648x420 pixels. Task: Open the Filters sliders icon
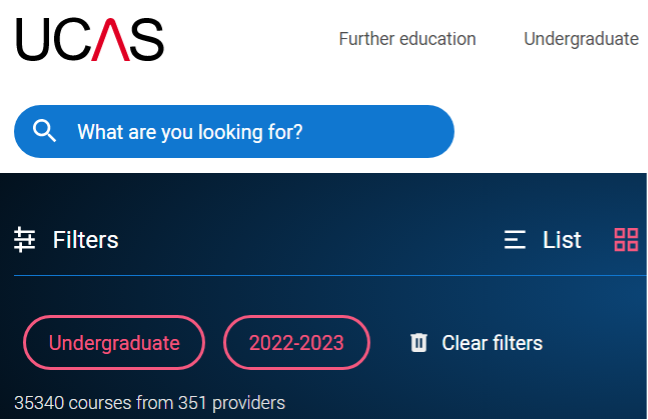[x=25, y=240]
